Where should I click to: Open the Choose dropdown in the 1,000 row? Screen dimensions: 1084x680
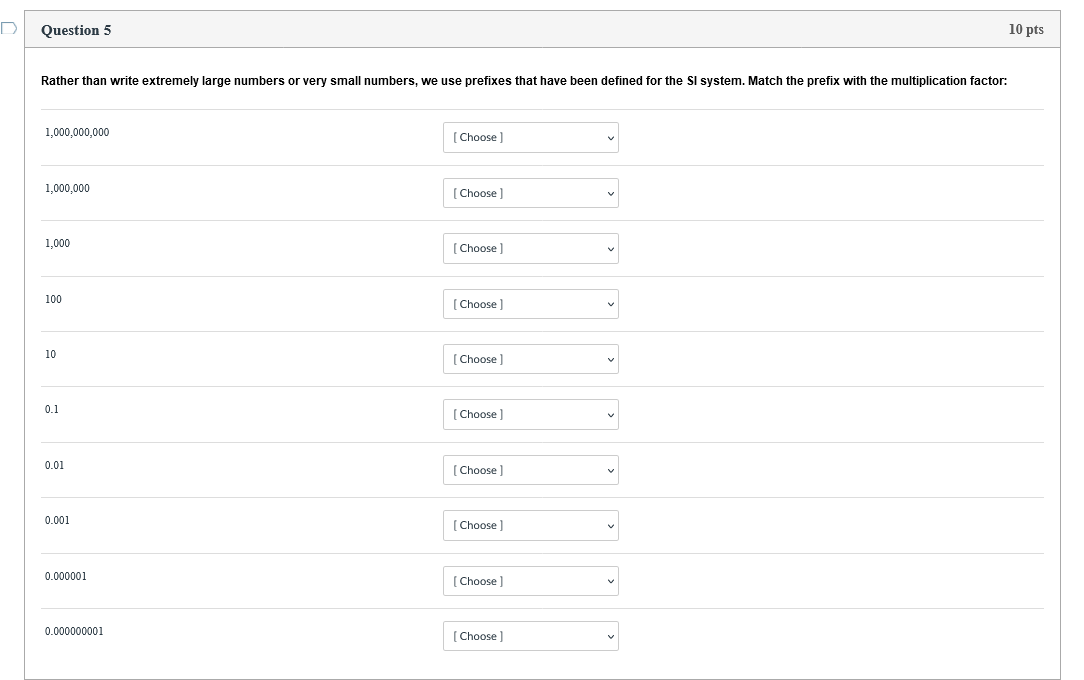(x=530, y=248)
